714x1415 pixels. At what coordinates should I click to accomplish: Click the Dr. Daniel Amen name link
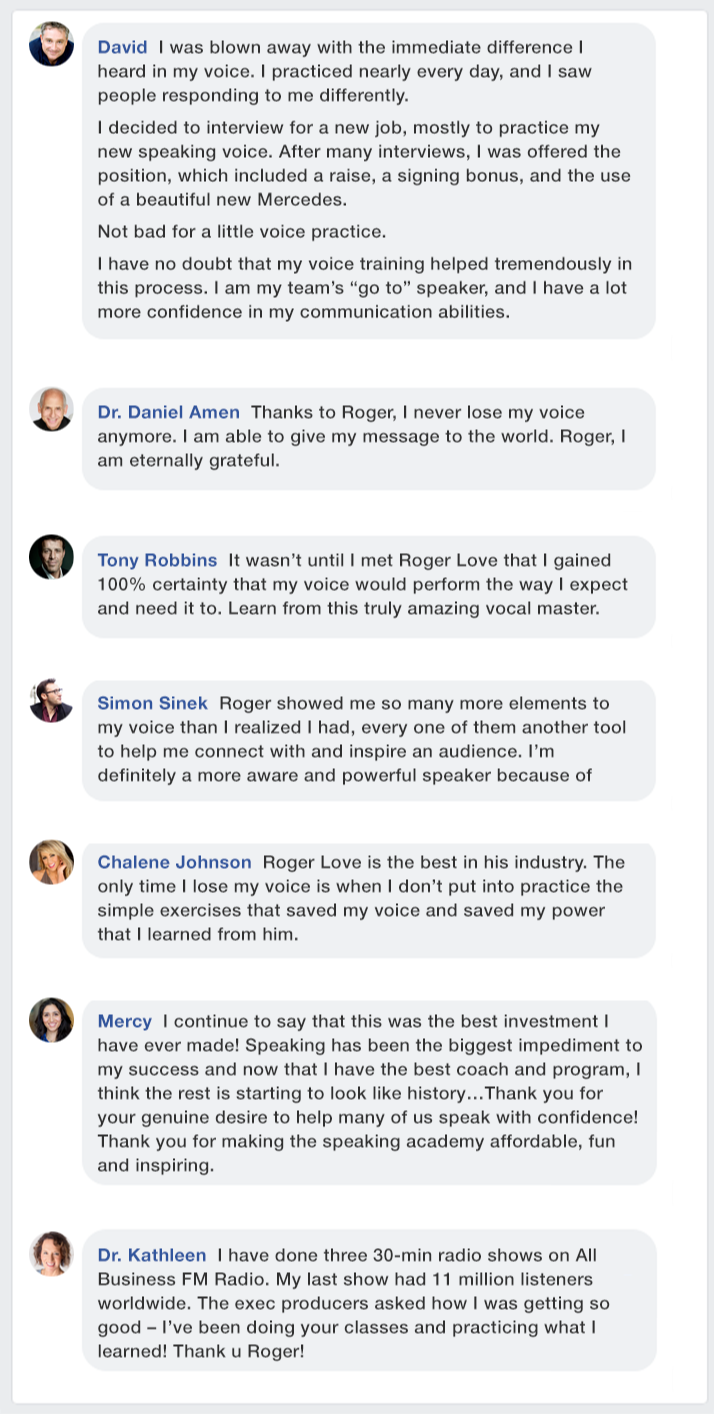point(169,412)
